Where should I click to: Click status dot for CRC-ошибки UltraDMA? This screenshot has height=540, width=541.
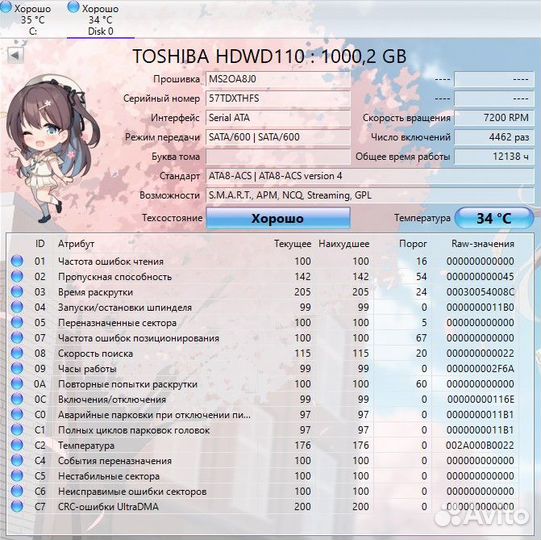click(x=17, y=507)
